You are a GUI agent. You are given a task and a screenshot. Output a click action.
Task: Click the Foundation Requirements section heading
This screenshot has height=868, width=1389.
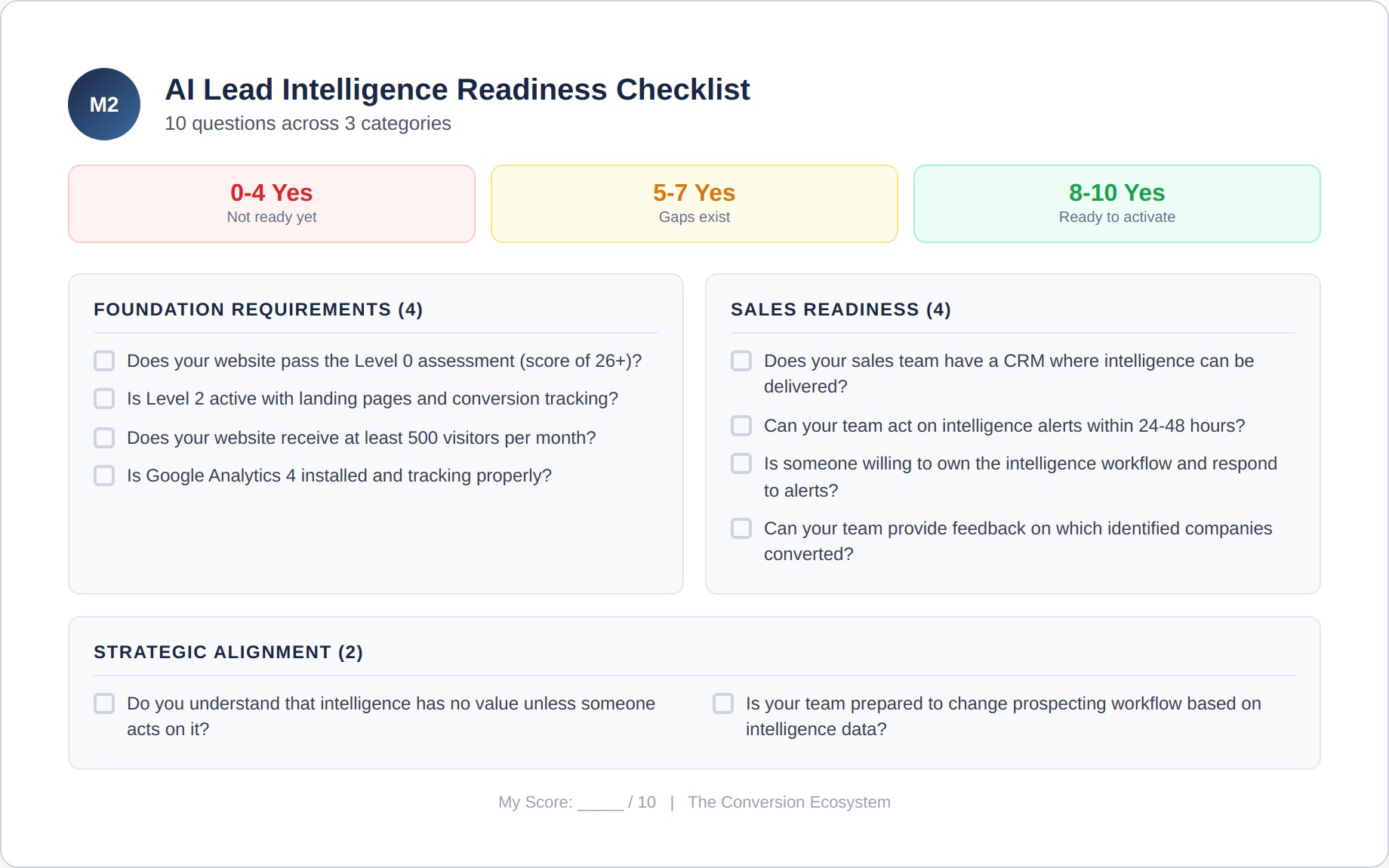point(258,309)
